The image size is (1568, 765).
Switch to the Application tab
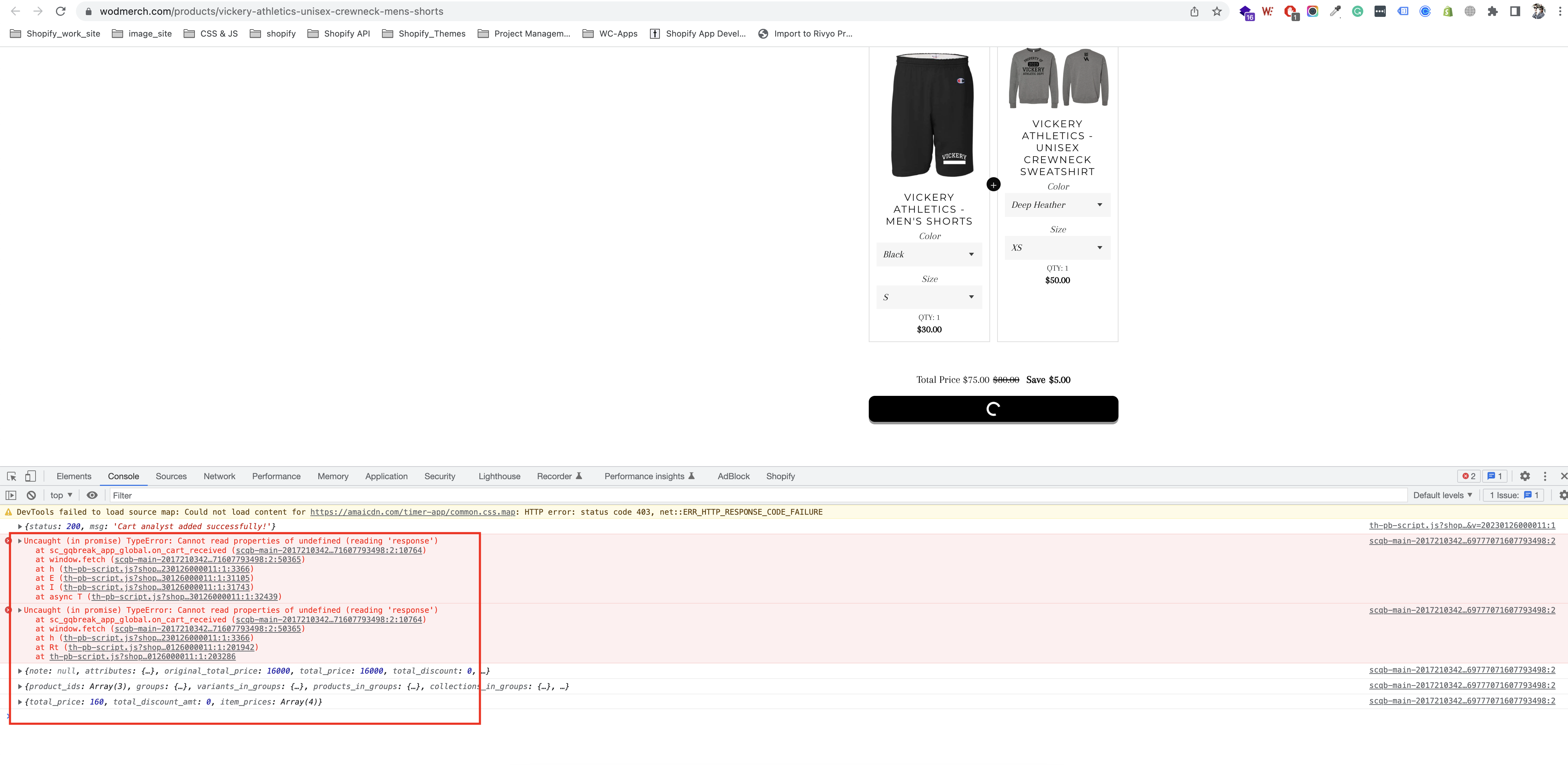point(386,476)
